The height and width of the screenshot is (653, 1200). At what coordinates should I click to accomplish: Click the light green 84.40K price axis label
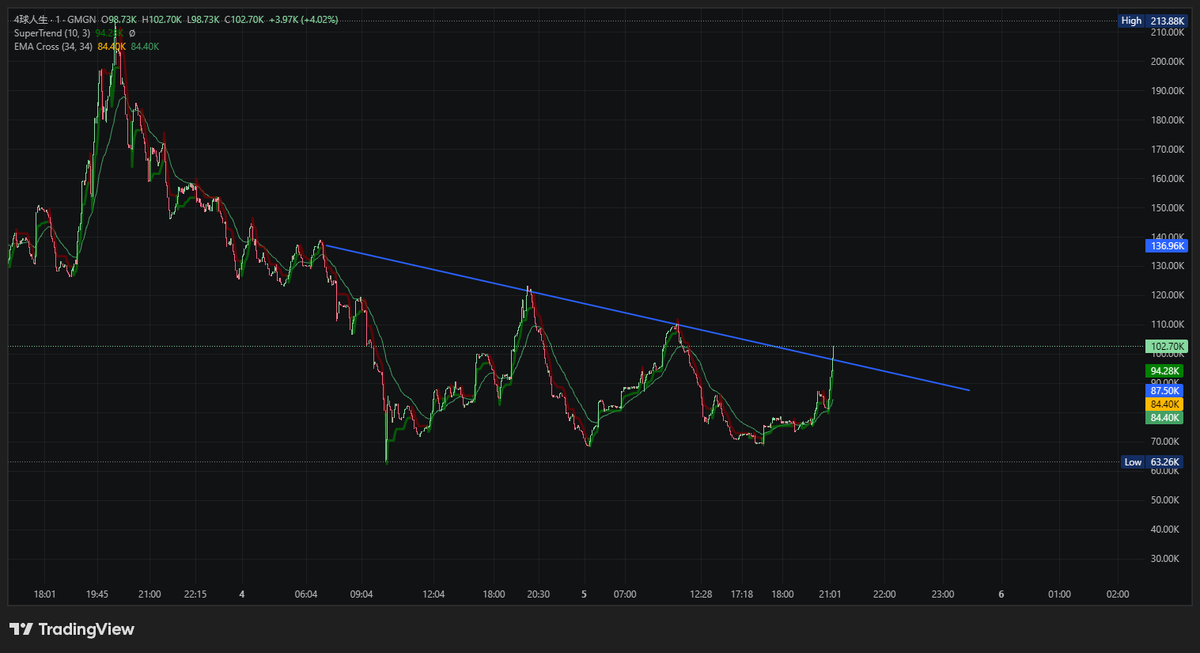click(1166, 418)
